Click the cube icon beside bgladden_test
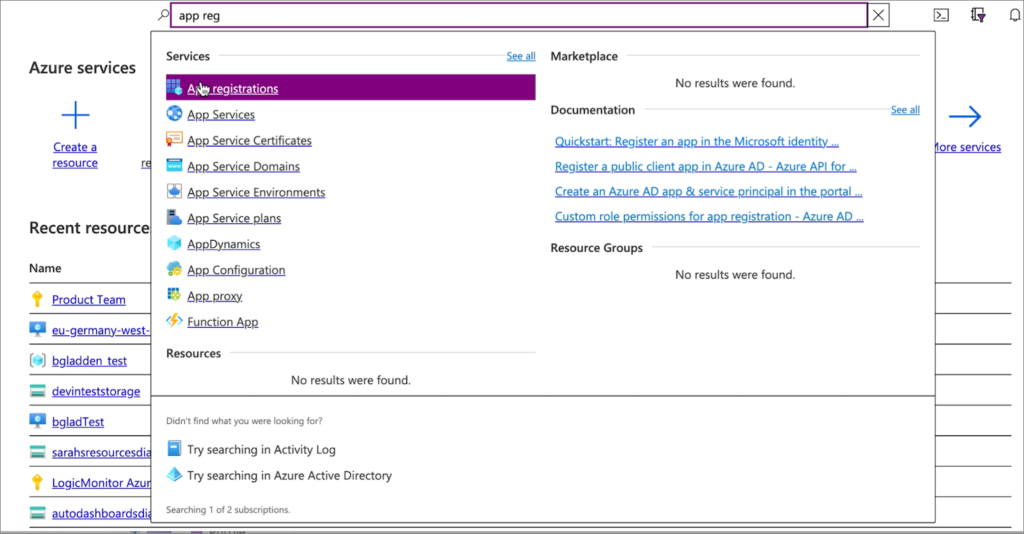 37,360
